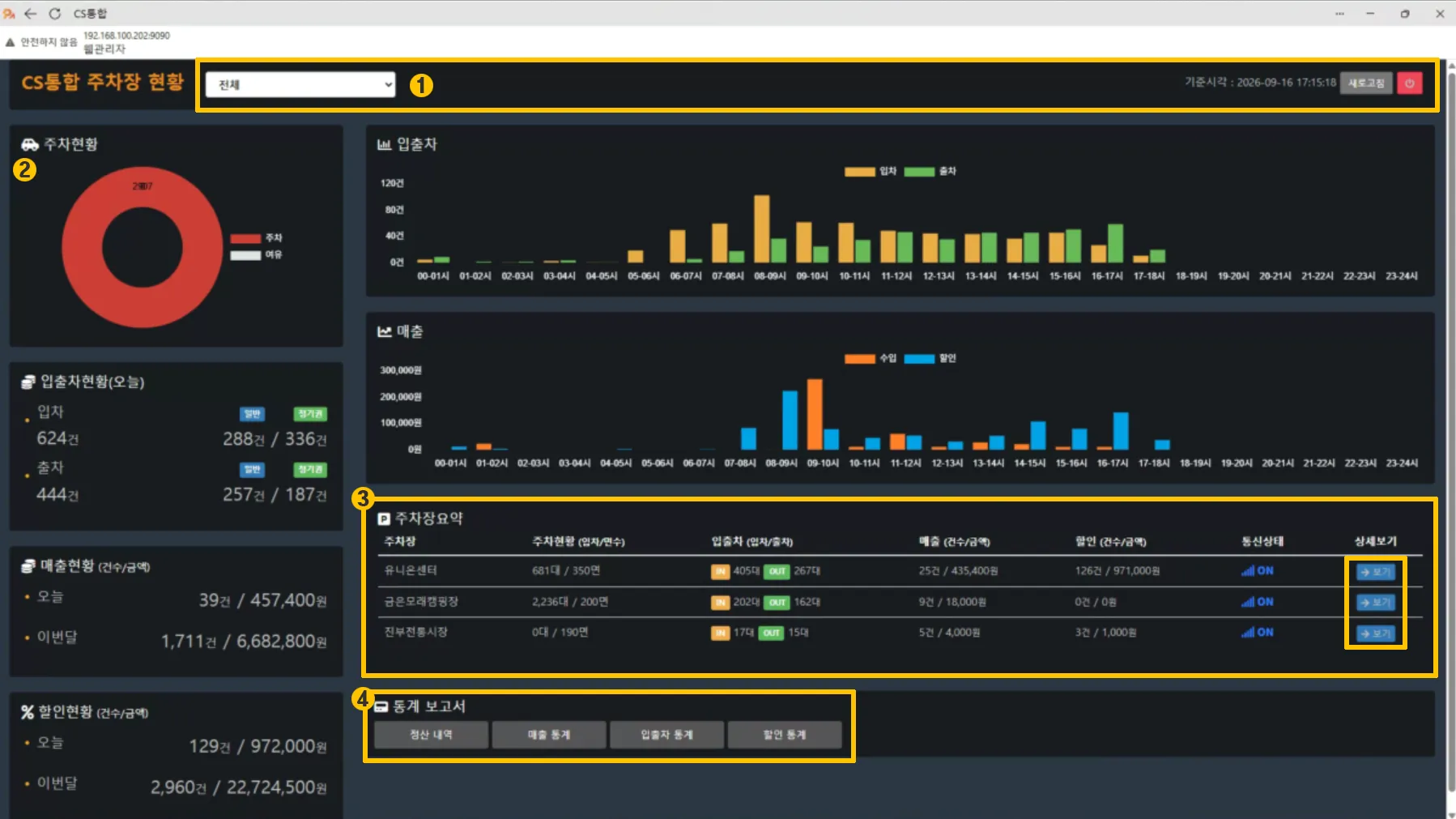Toggle 수입 series in 매출 chart legend
Viewport: 1456px width, 819px height.
871,358
